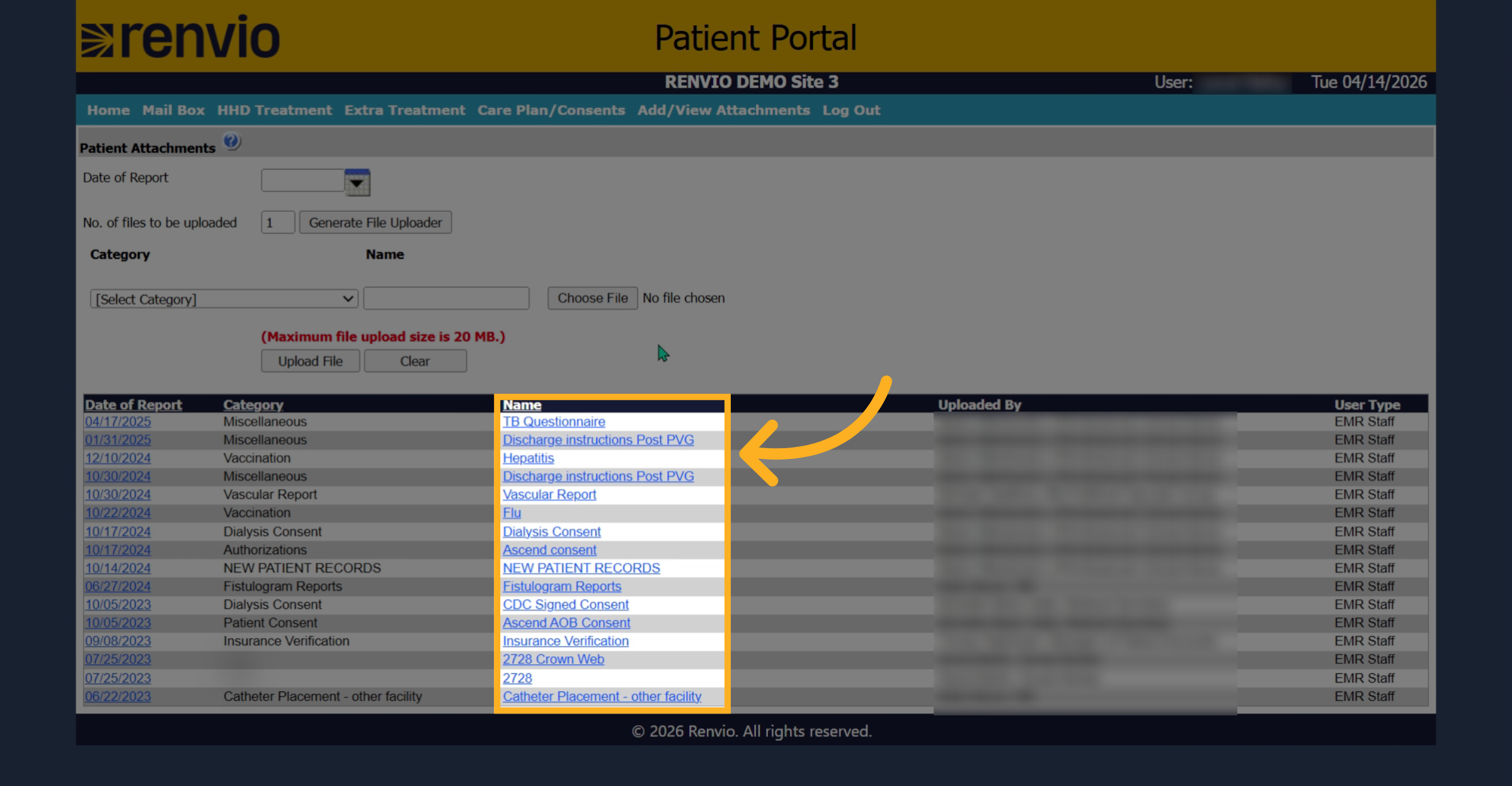Expand the Select Category dropdown

(224, 299)
